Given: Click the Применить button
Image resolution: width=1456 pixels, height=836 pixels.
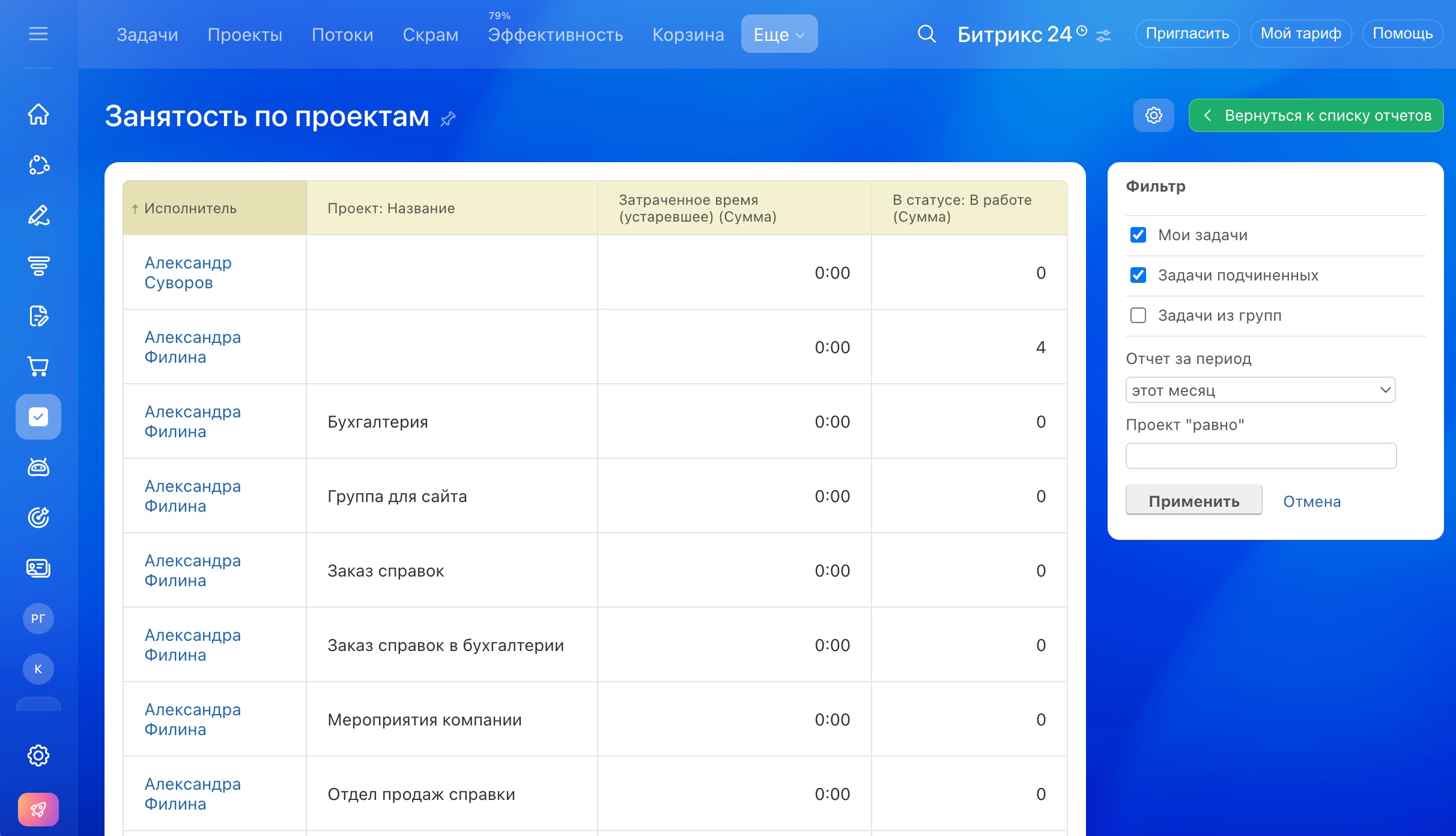Looking at the screenshot, I should click(1194, 501).
